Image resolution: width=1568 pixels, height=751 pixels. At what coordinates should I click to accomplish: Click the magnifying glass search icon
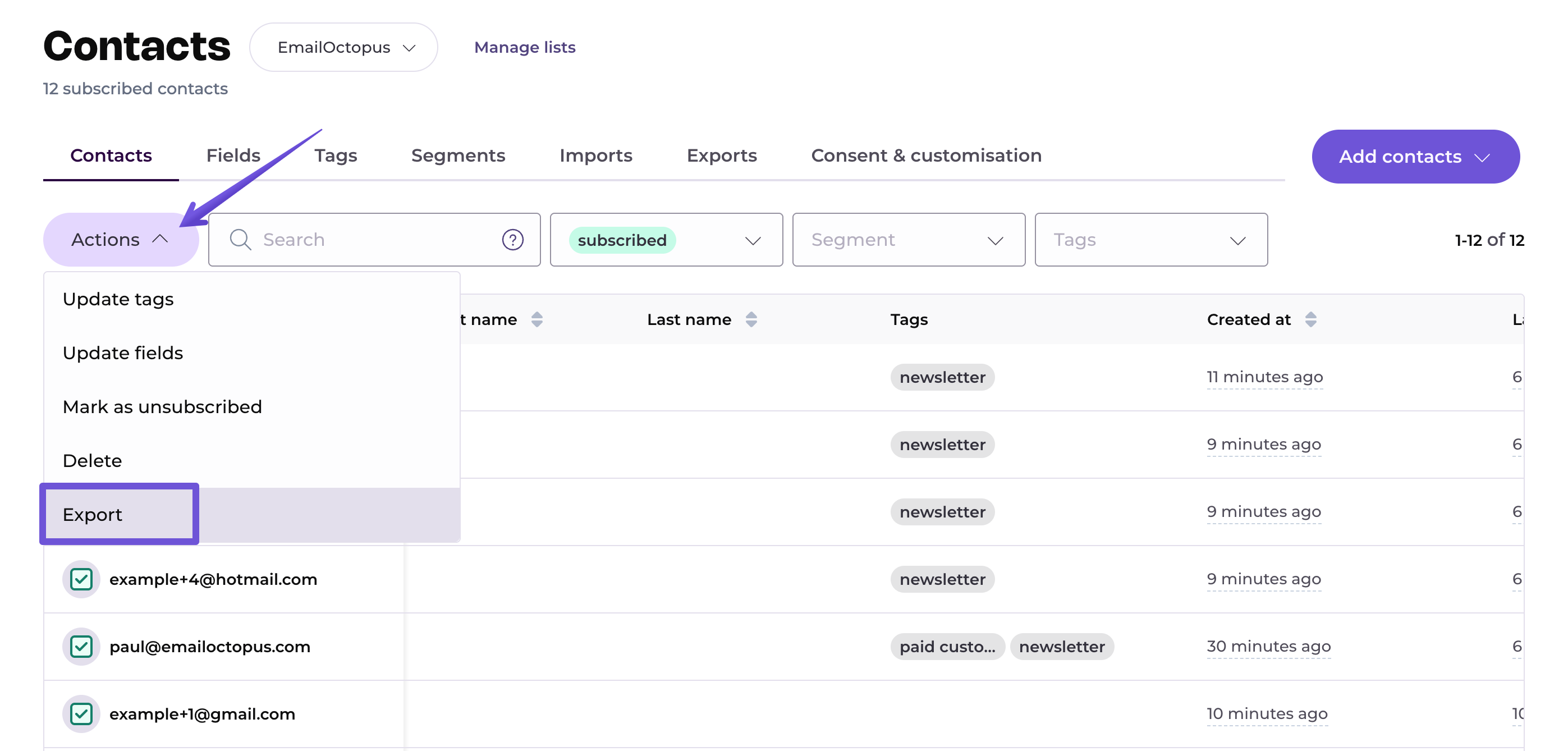coord(240,240)
